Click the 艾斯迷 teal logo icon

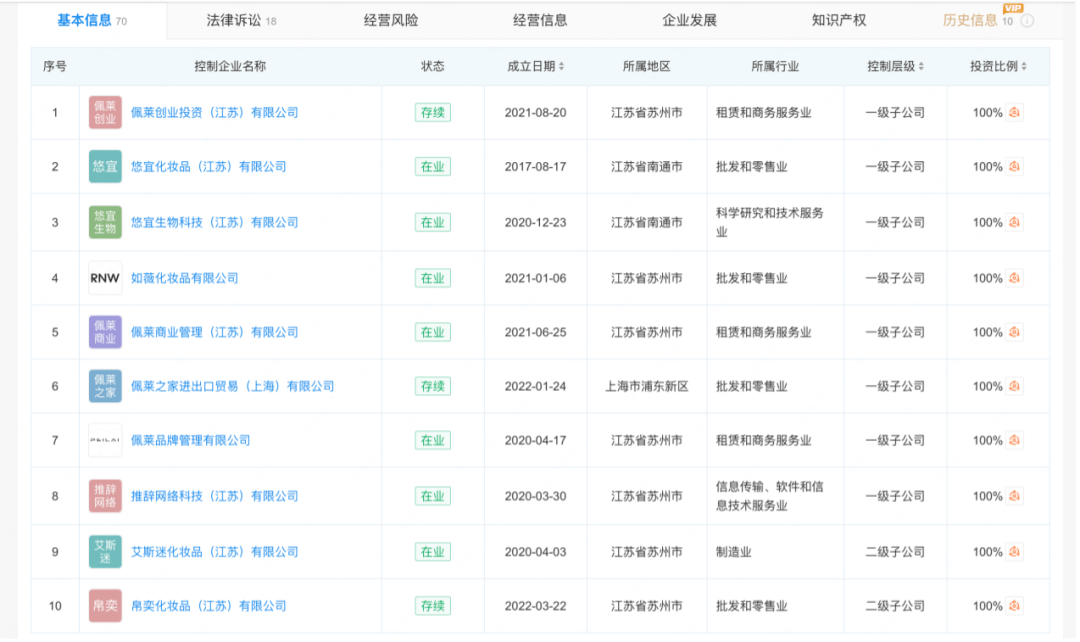tap(105, 552)
